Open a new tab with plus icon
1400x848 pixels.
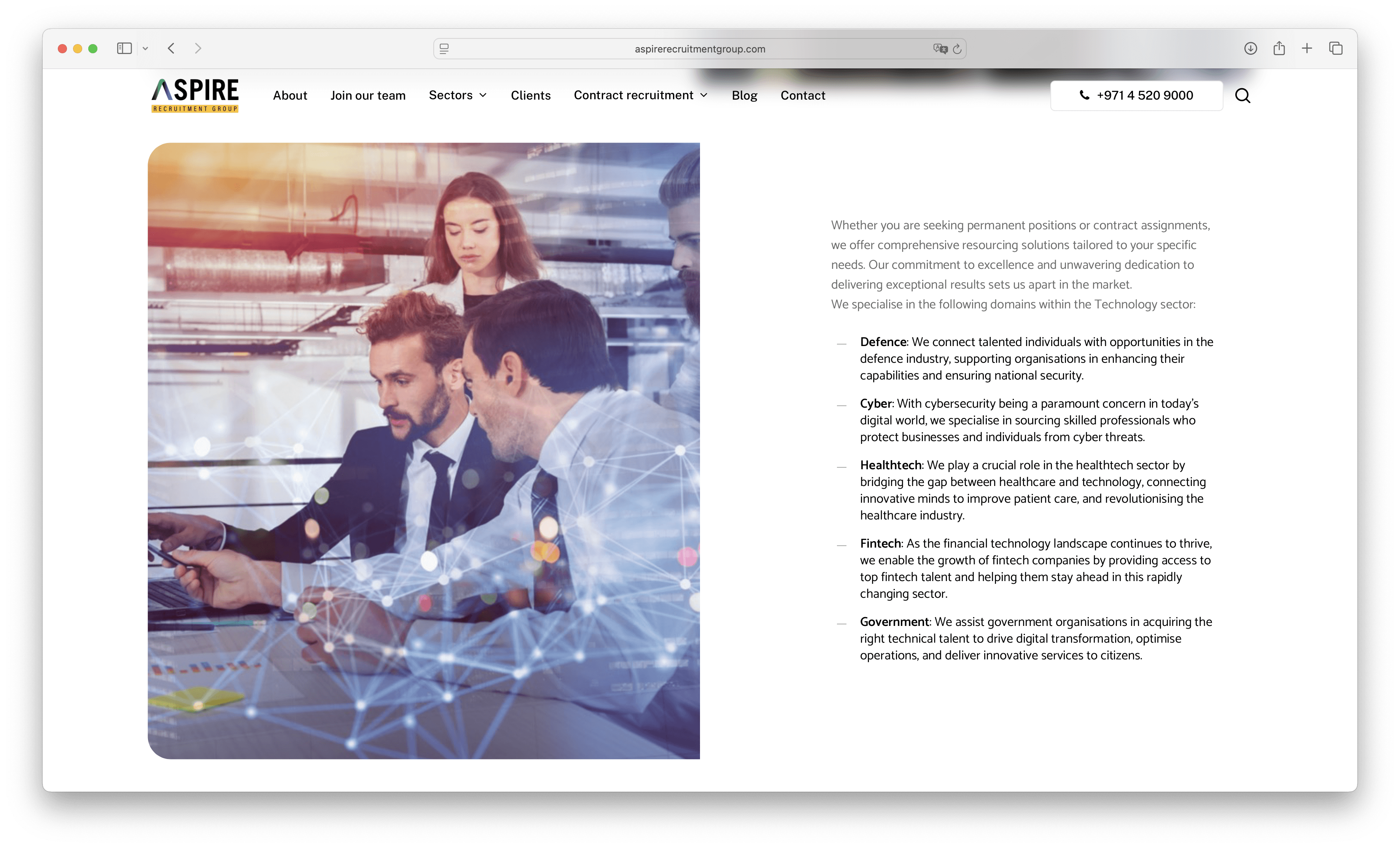[x=1307, y=49]
